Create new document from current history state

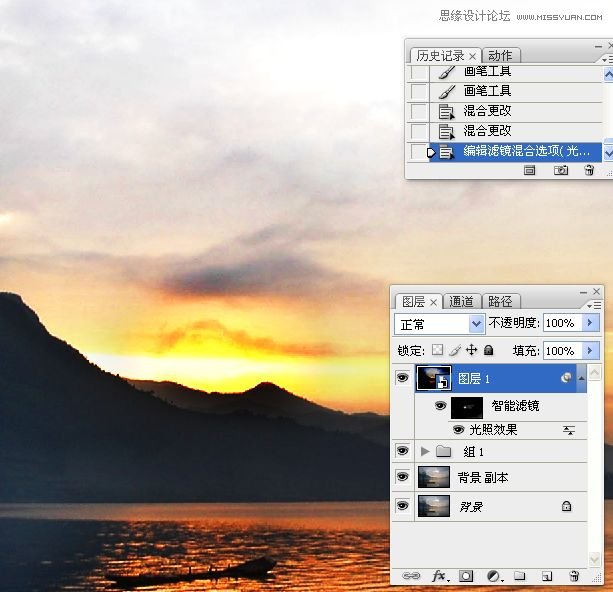[x=529, y=170]
